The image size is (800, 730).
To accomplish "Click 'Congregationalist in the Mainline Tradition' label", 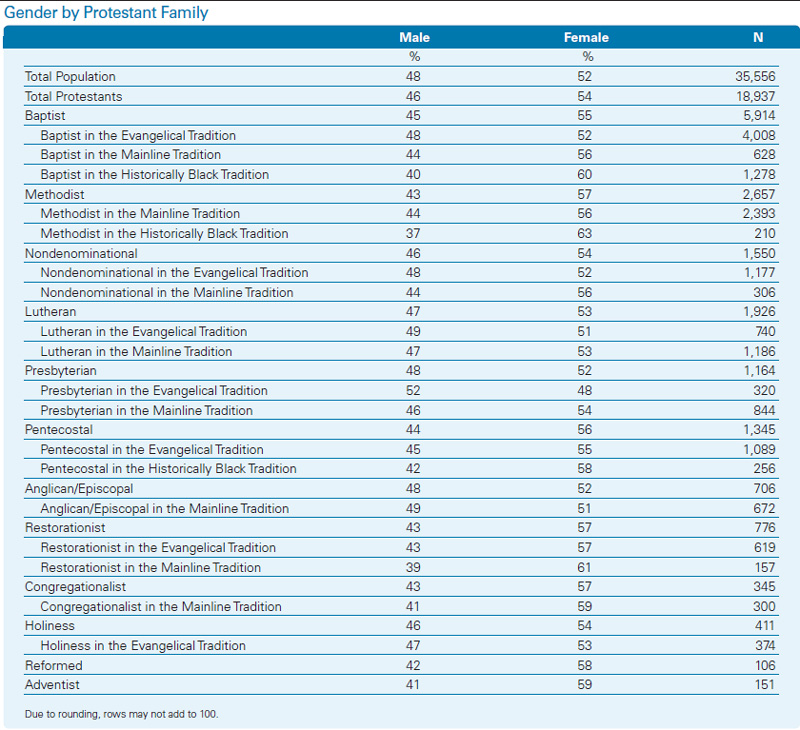I will coord(161,607).
